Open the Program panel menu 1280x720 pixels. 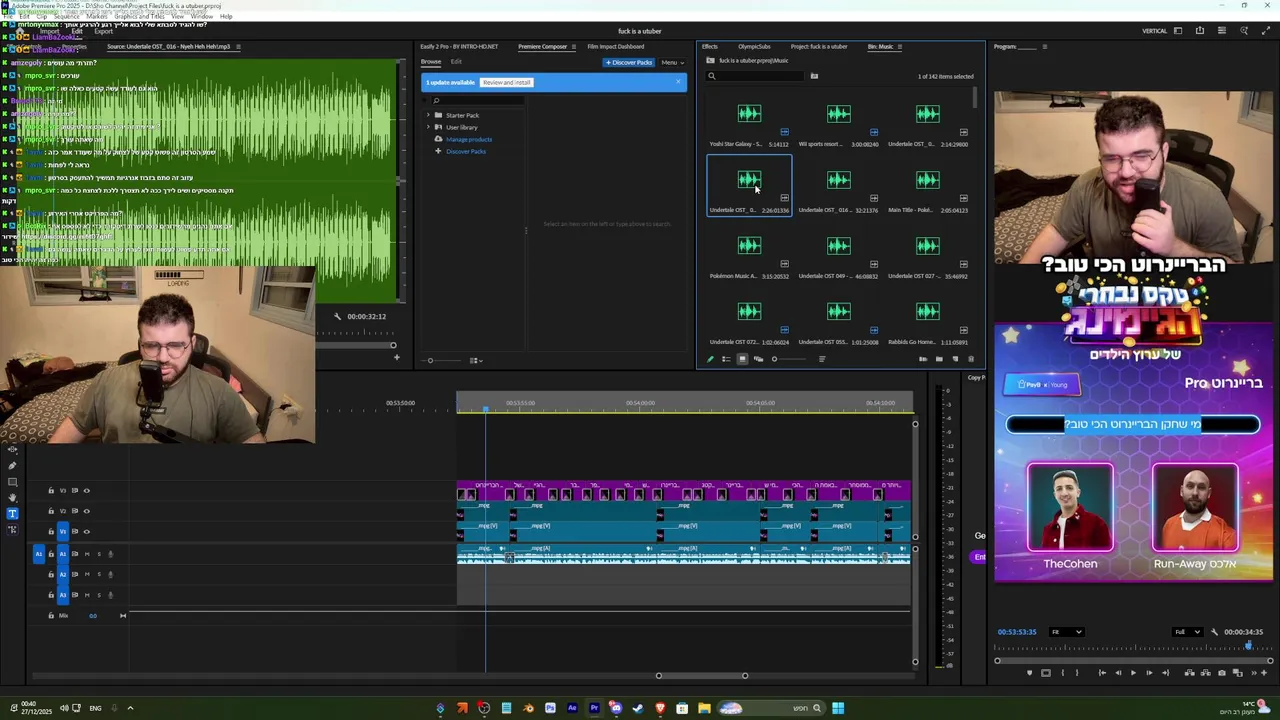(1045, 47)
